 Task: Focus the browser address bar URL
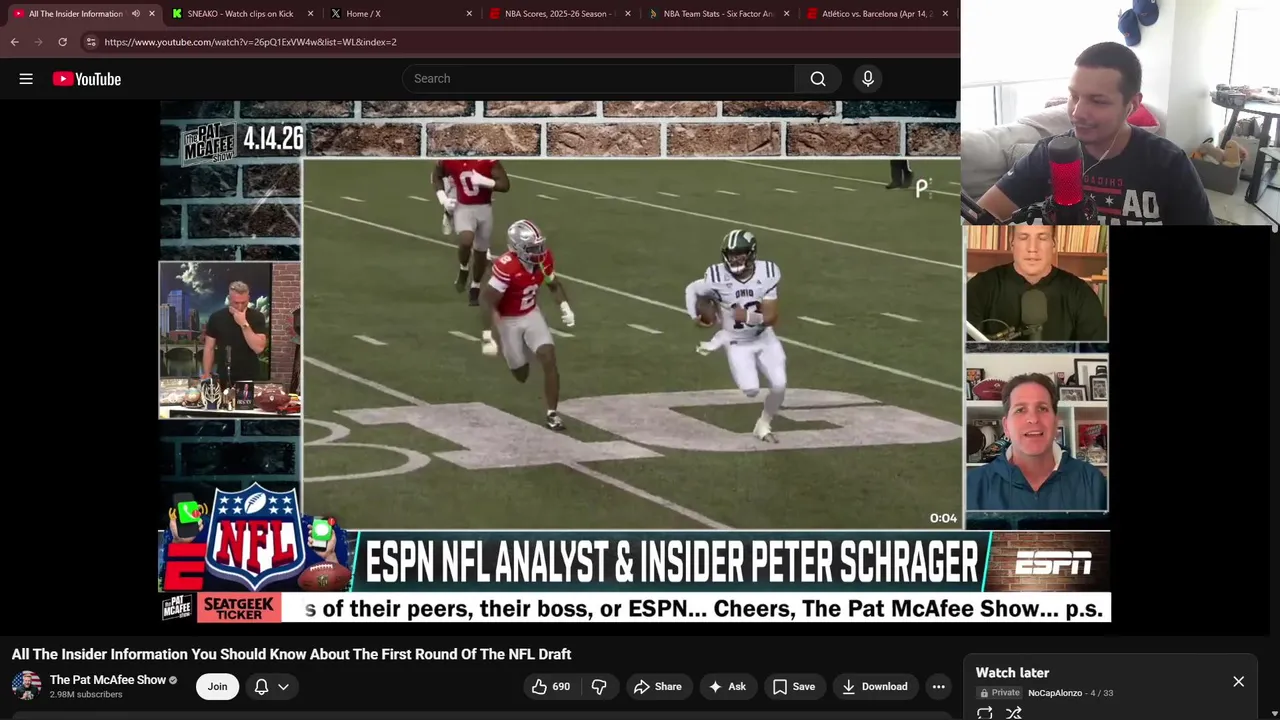250,42
